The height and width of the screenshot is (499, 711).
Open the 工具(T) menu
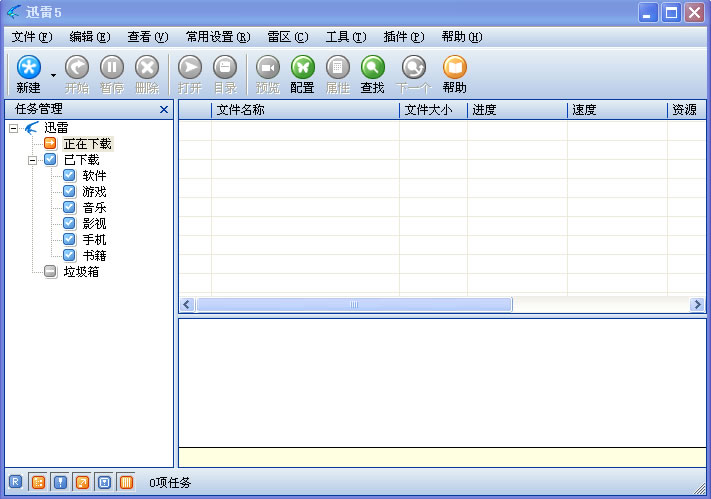tap(346, 37)
